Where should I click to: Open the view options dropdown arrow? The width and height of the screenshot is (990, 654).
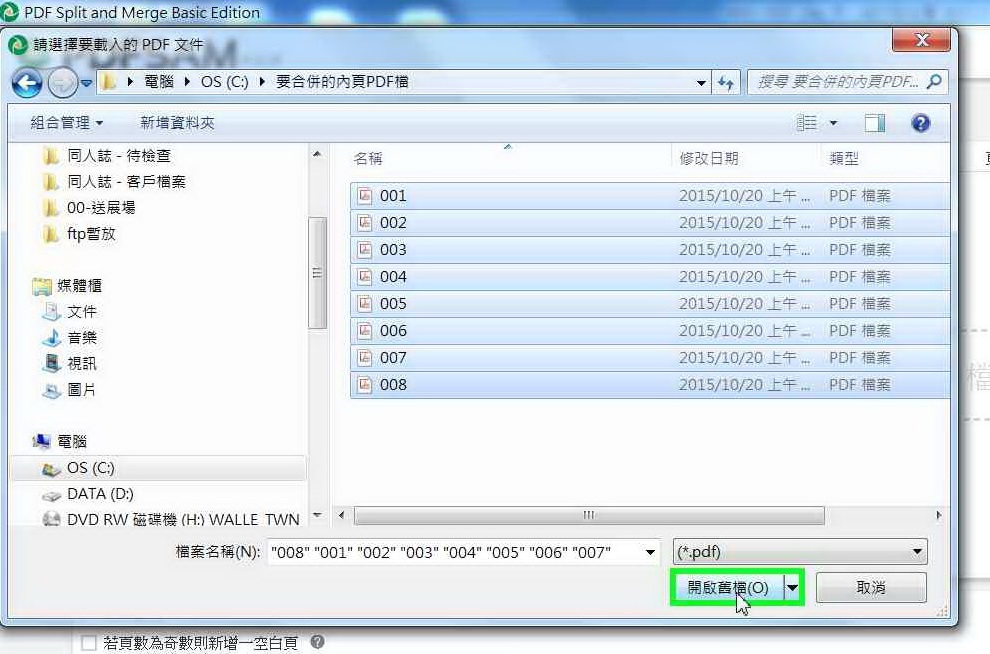[833, 123]
